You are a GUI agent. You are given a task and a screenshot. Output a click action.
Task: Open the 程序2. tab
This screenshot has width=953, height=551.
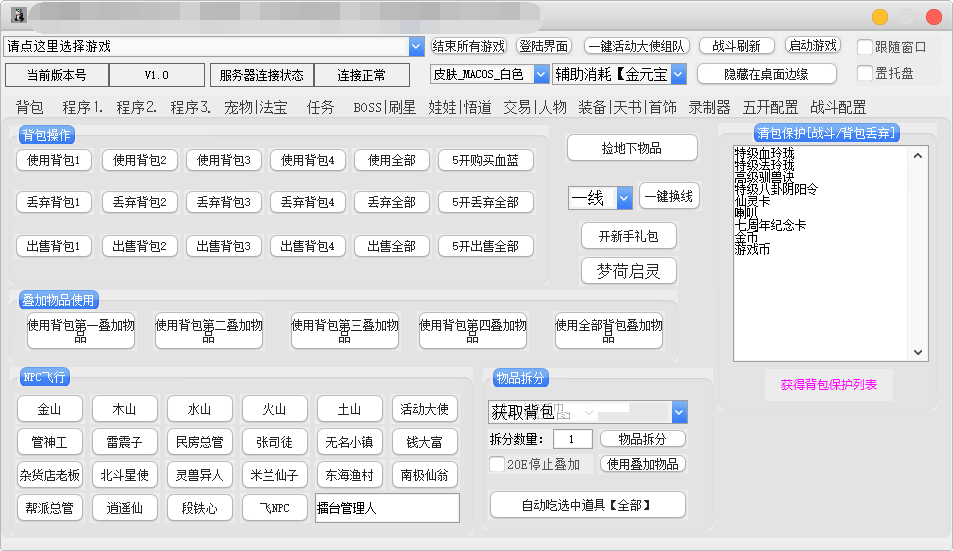pyautogui.click(x=136, y=108)
